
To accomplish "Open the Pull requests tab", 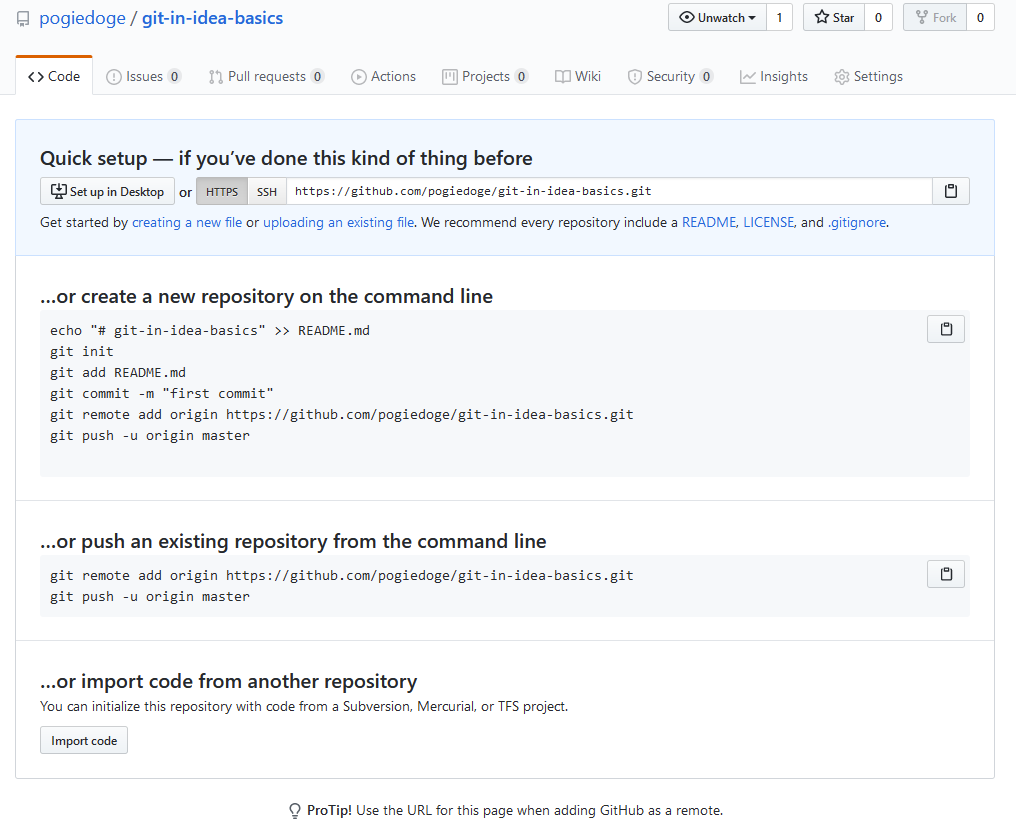I will [x=266, y=76].
